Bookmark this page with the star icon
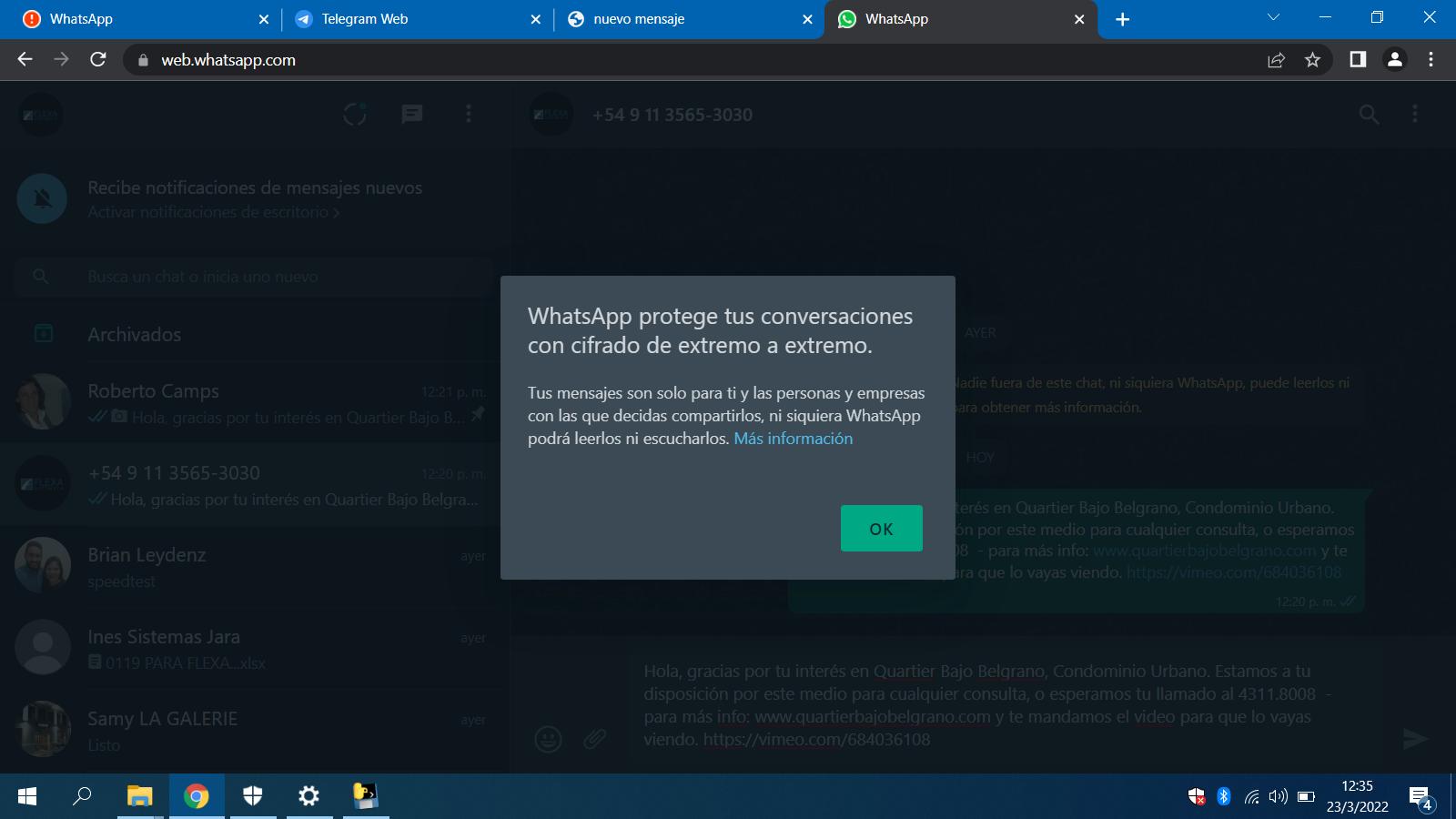 [x=1312, y=60]
